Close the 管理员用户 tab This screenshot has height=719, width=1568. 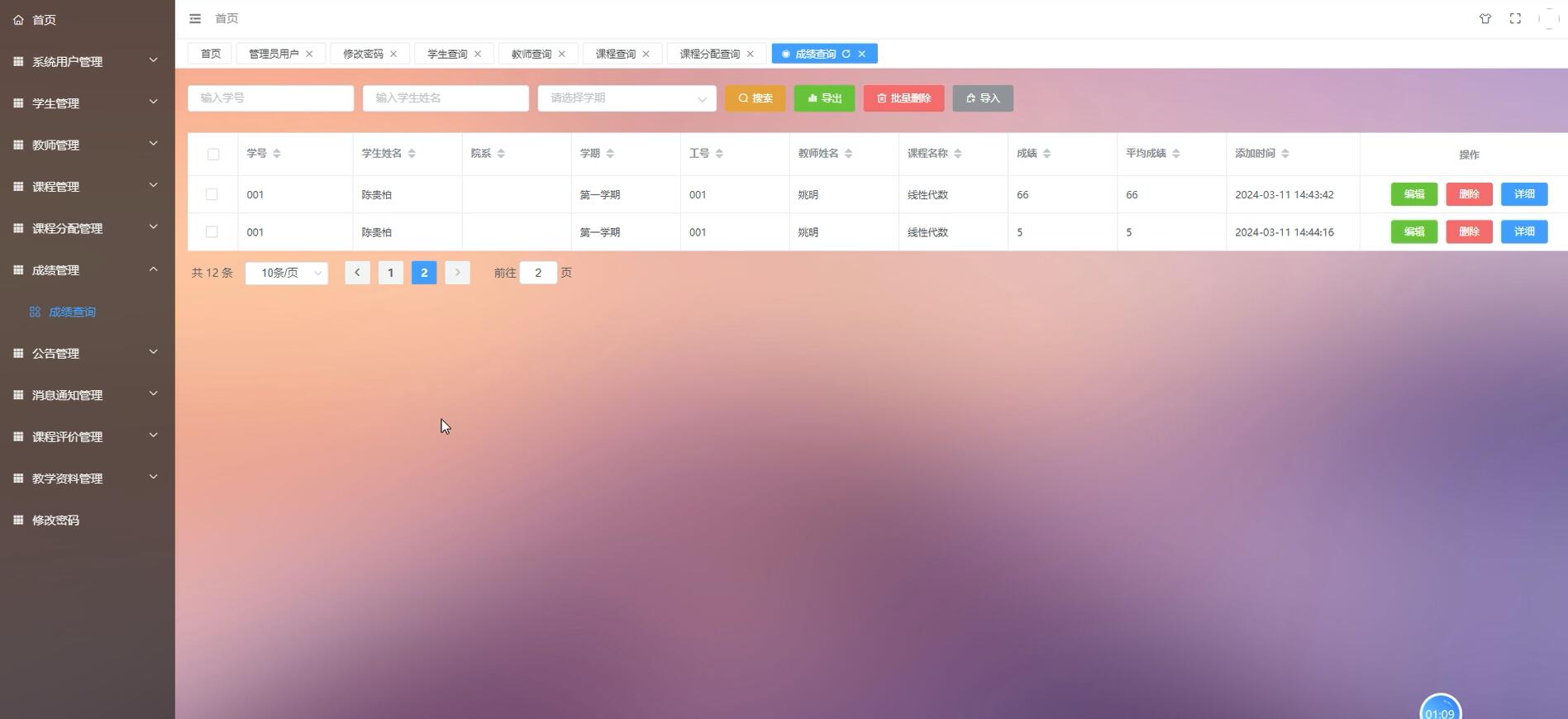(309, 54)
